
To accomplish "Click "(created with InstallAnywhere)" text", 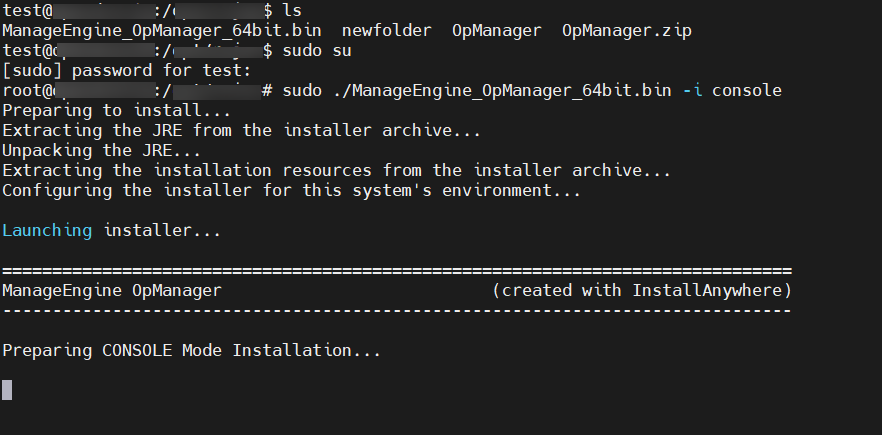I will (642, 290).
